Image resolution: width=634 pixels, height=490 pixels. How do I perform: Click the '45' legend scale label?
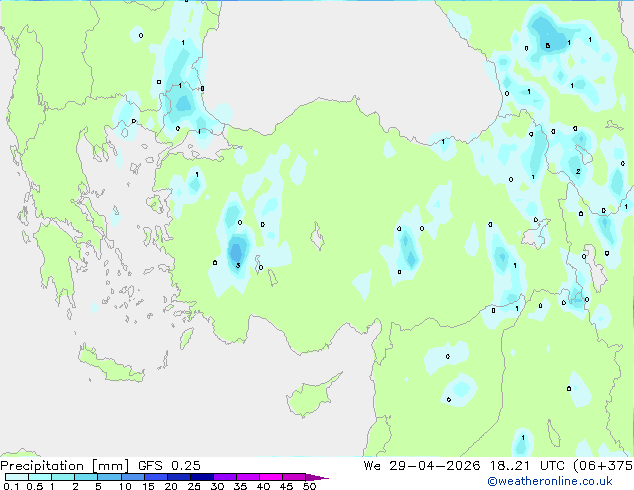[286, 486]
